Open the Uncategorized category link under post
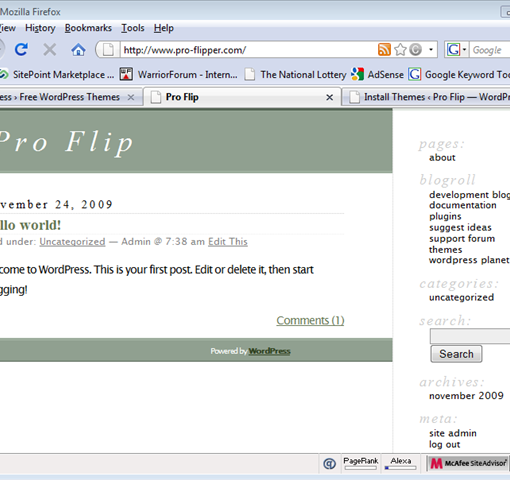 click(72, 242)
